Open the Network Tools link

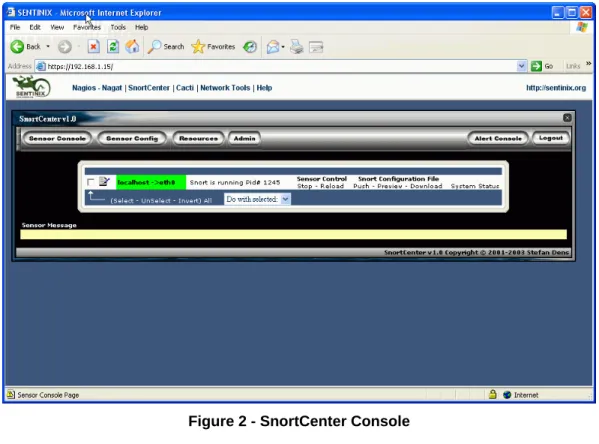tap(225, 88)
